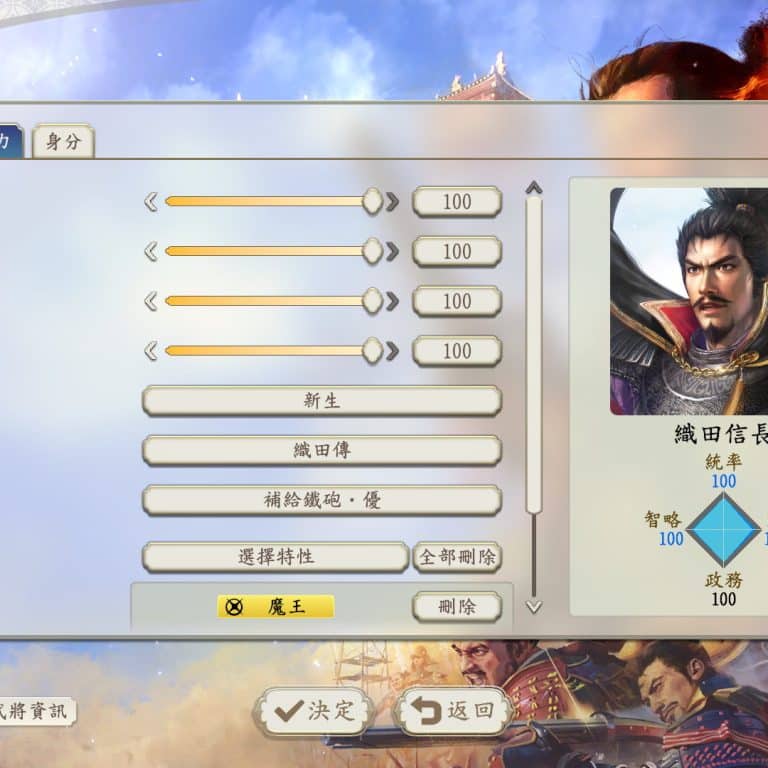Click the scroll up arrow above the scrollbar
768x768 pixels.
click(533, 188)
